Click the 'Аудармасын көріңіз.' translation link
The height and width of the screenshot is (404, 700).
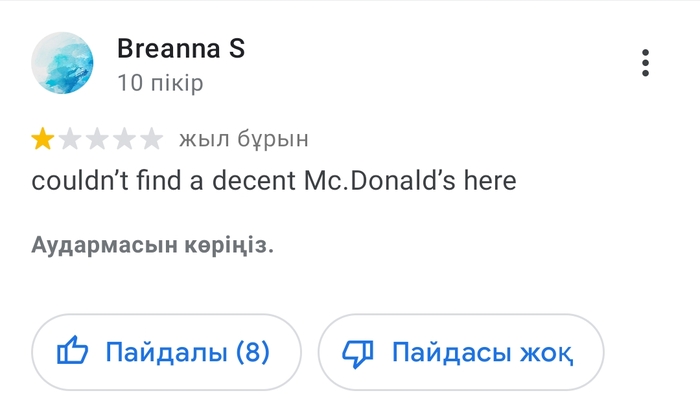coord(152,245)
